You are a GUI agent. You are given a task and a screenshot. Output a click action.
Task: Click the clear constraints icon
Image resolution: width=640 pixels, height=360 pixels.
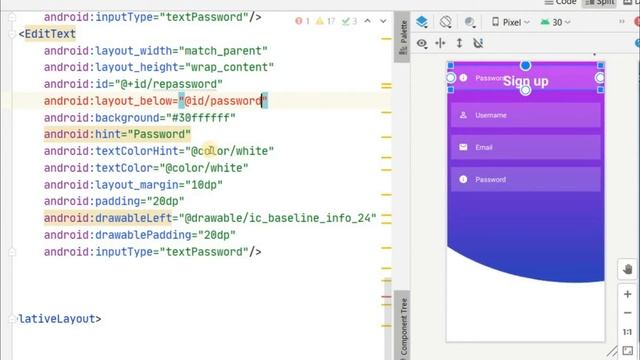coord(478,43)
